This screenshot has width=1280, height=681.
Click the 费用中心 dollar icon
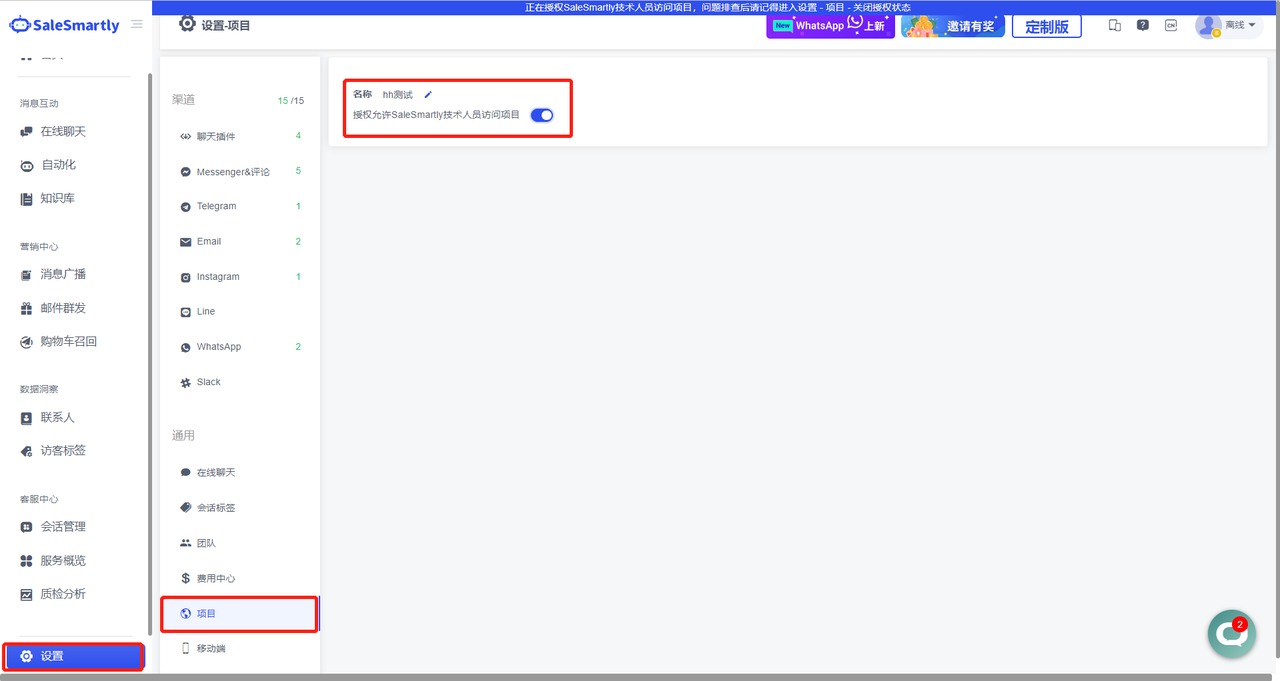(185, 578)
